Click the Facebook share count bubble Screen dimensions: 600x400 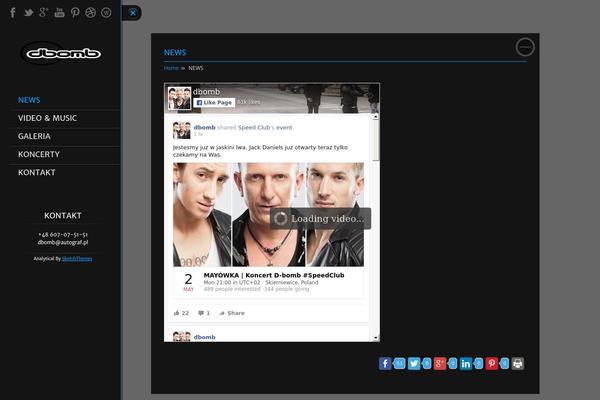pyautogui.click(x=399, y=363)
